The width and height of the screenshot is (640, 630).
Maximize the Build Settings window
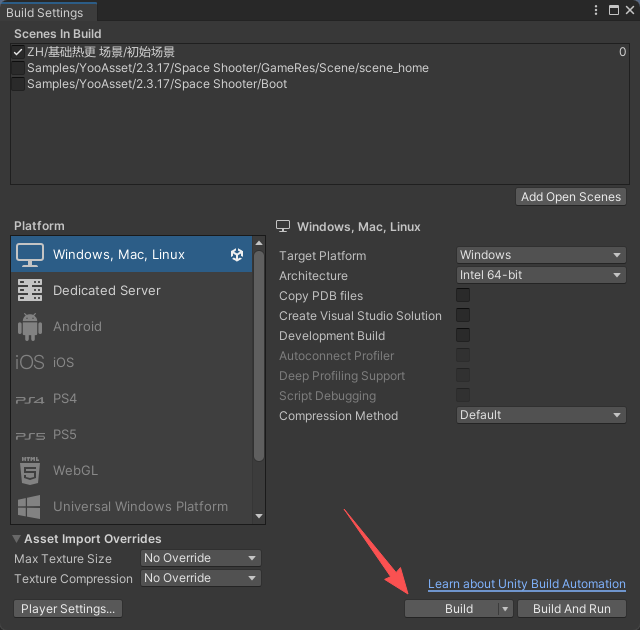point(613,10)
